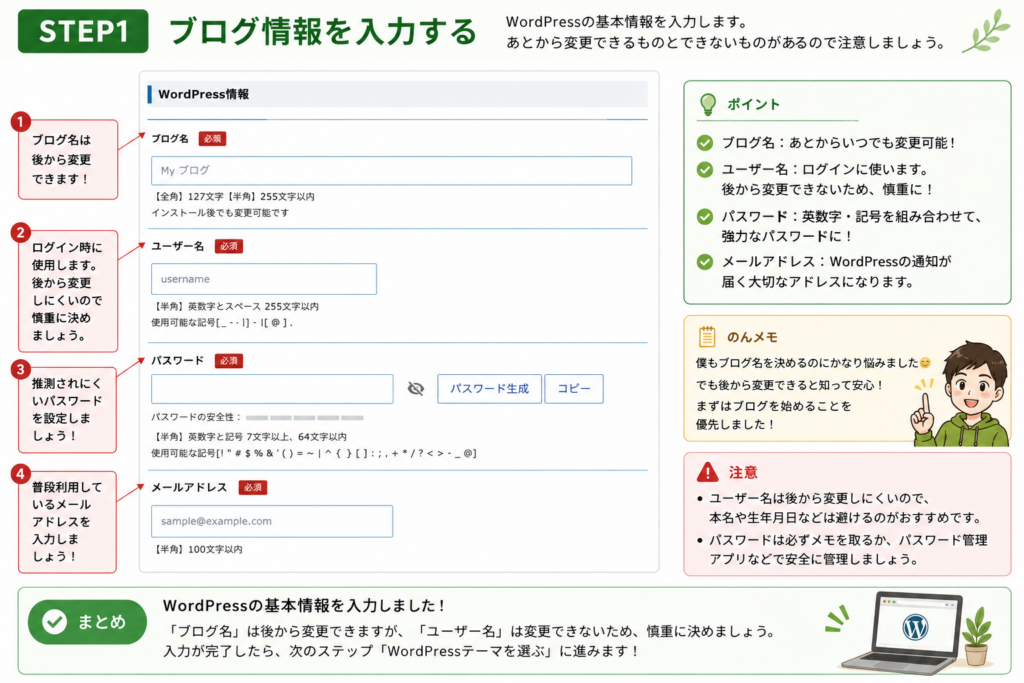1024x683 pixels.
Task: Click the smiling emoji in のんメモ text
Action: (x=925, y=363)
